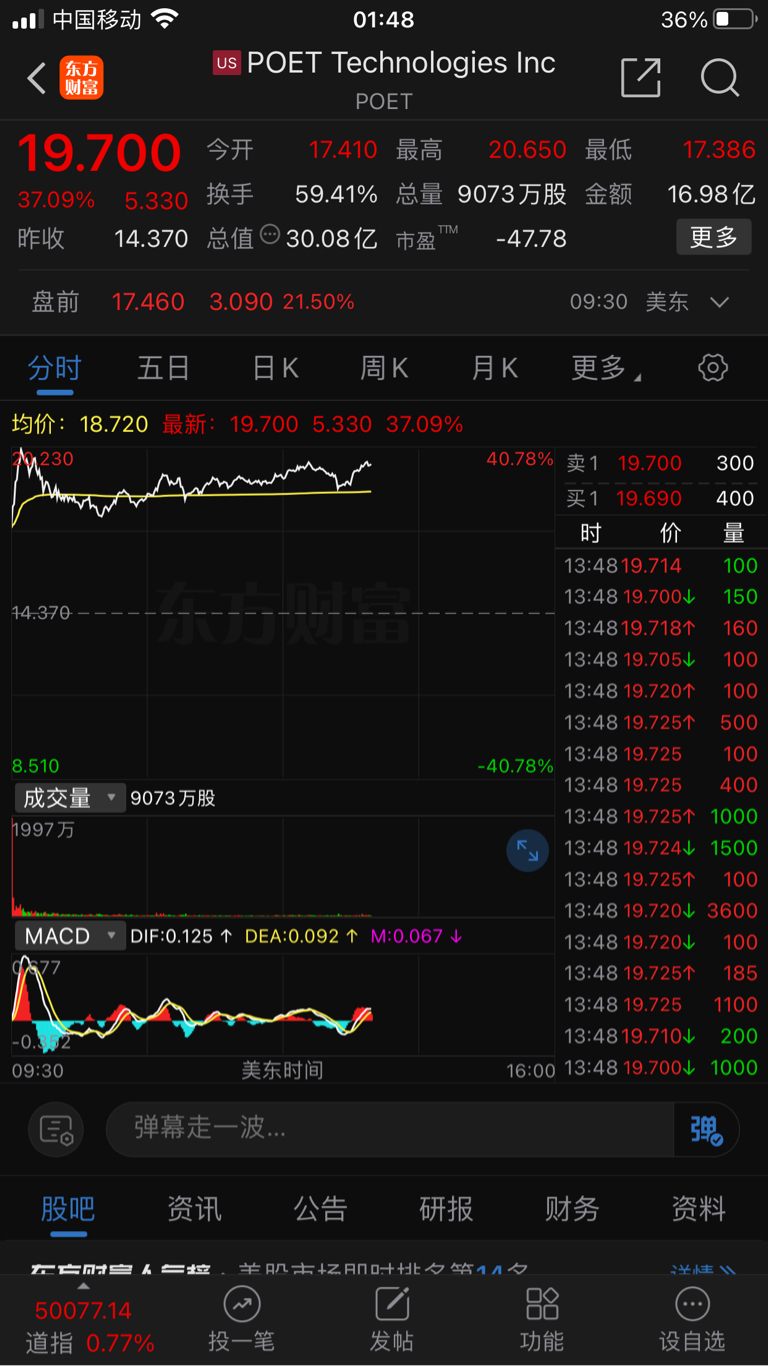The width and height of the screenshot is (768, 1366).
Task: Tap the 金额 16.98亿 value
Action: pos(711,194)
